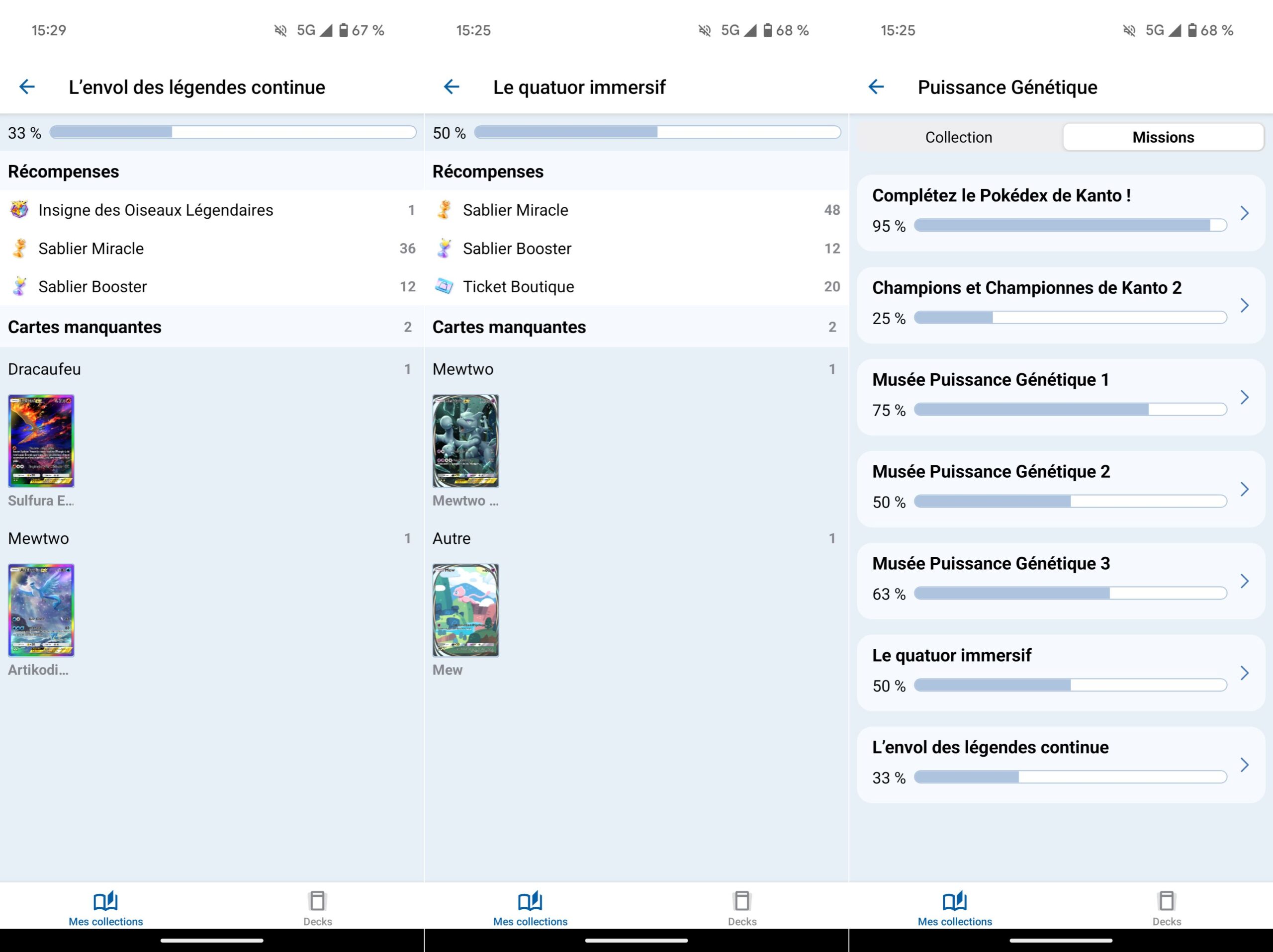The image size is (1273, 952).
Task: Select Mewtwo group in L'envol des légendes screen
Action: pyautogui.click(x=212, y=538)
